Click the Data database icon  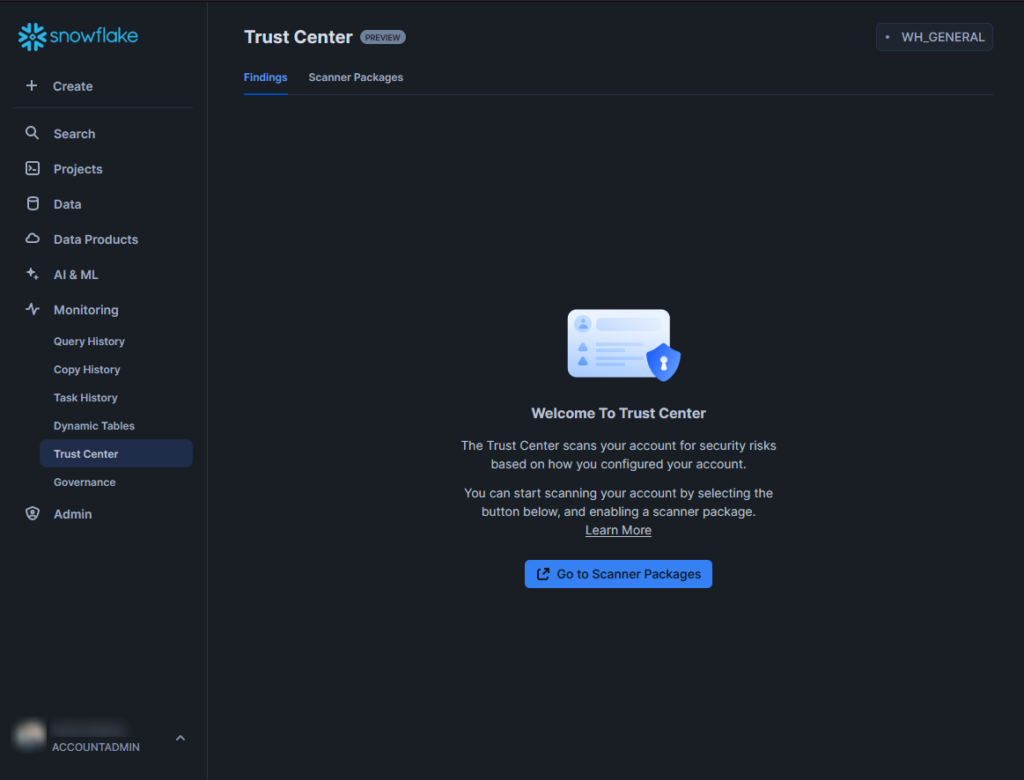coord(31,203)
